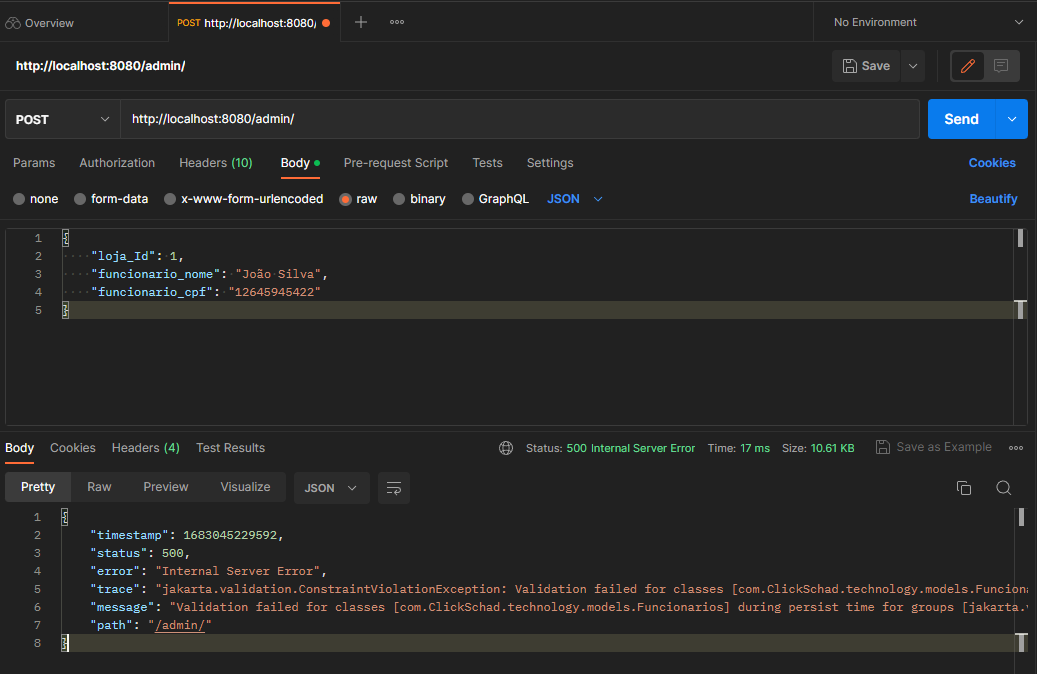Switch to the Headers (10) request tab
This screenshot has height=674, width=1037.
pyautogui.click(x=215, y=163)
